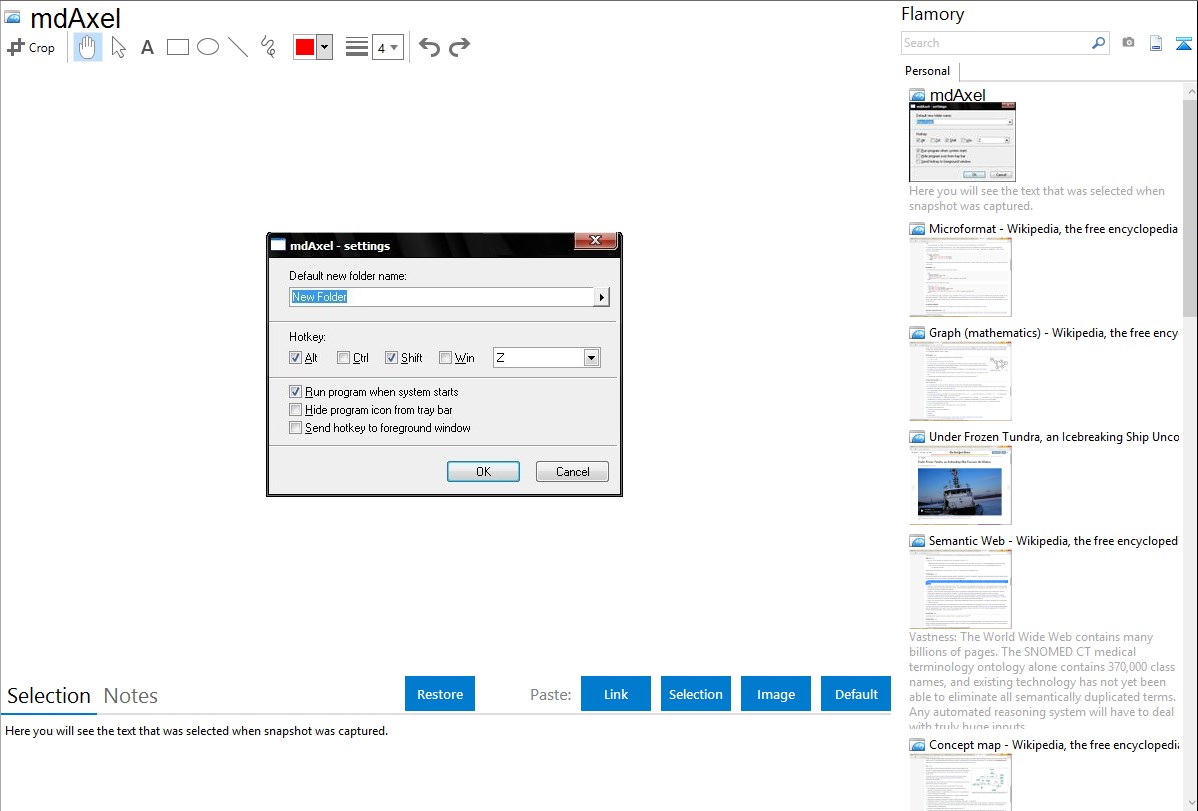Screen dimensions: 1198x811
Task: Click icon beside Semantic Web title
Action: (x=917, y=541)
